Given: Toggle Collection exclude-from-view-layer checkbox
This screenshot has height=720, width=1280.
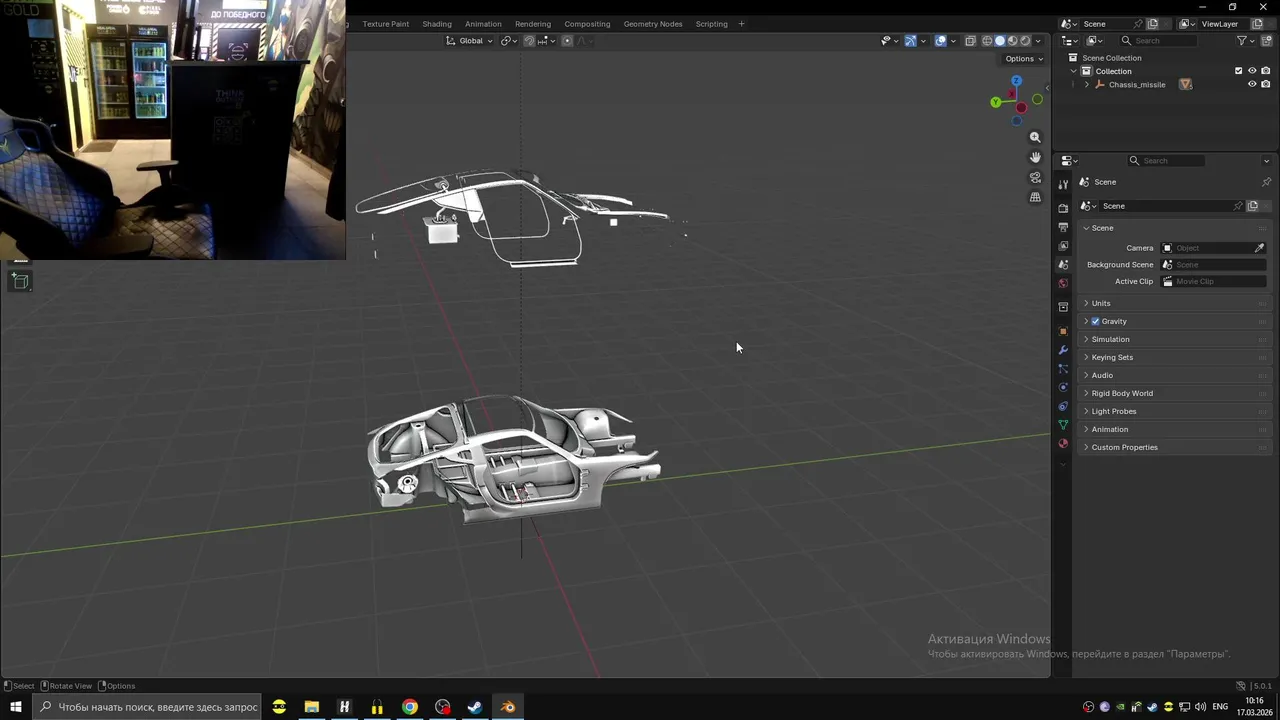Looking at the screenshot, I should (1239, 71).
